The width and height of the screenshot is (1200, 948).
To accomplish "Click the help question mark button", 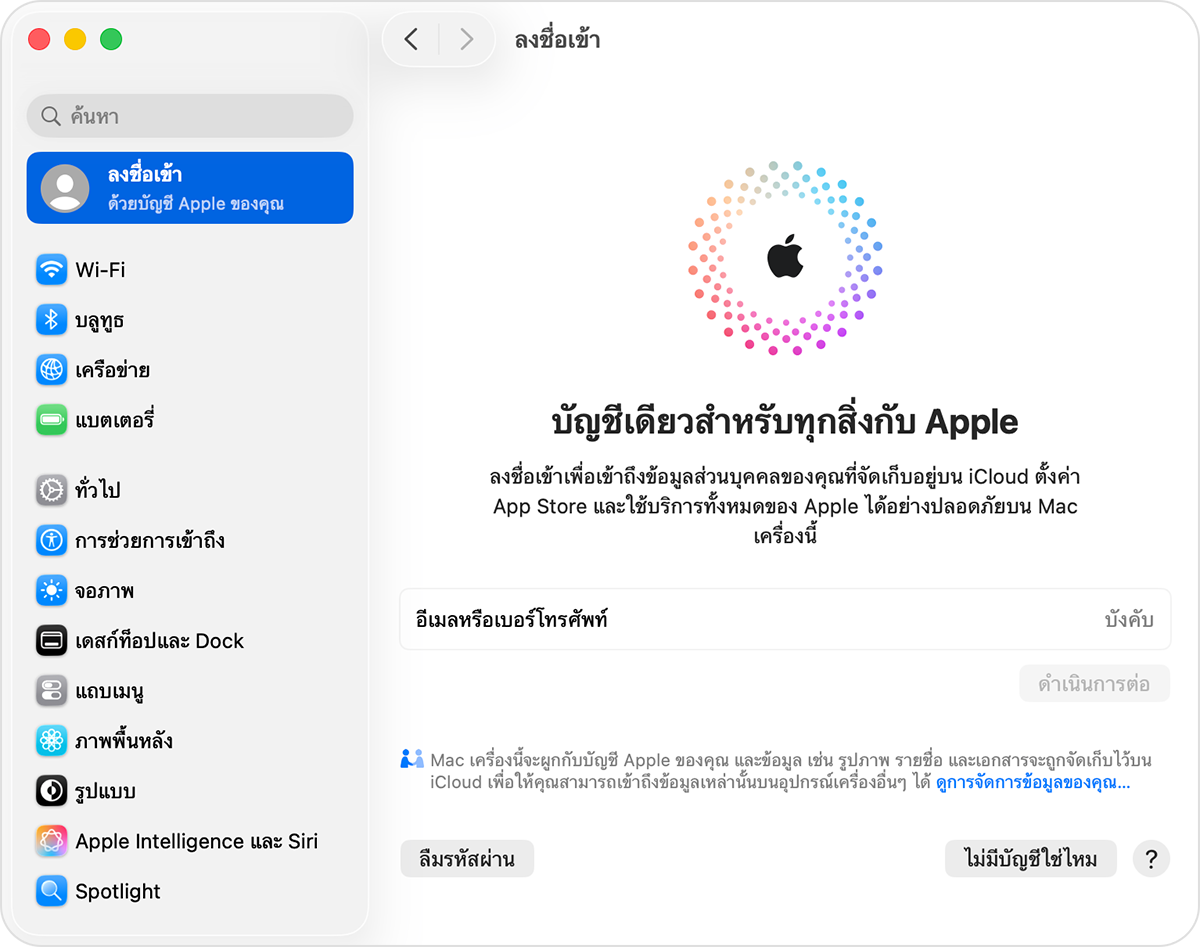I will click(1151, 858).
